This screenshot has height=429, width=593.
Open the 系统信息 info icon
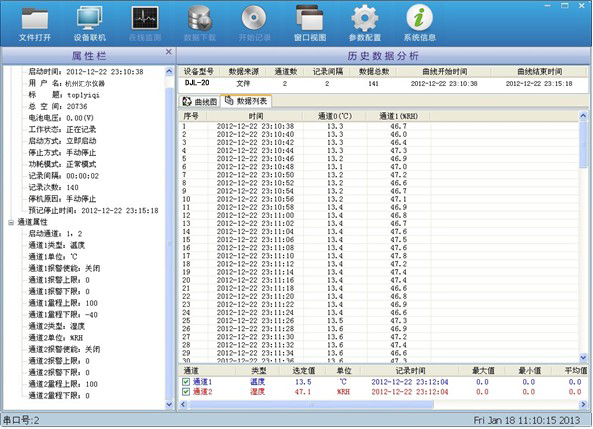pos(419,18)
